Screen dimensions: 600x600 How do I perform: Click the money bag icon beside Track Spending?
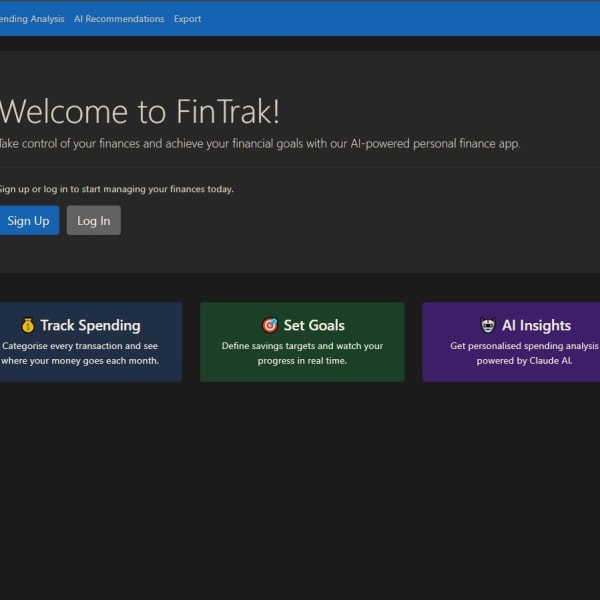pyautogui.click(x=28, y=325)
